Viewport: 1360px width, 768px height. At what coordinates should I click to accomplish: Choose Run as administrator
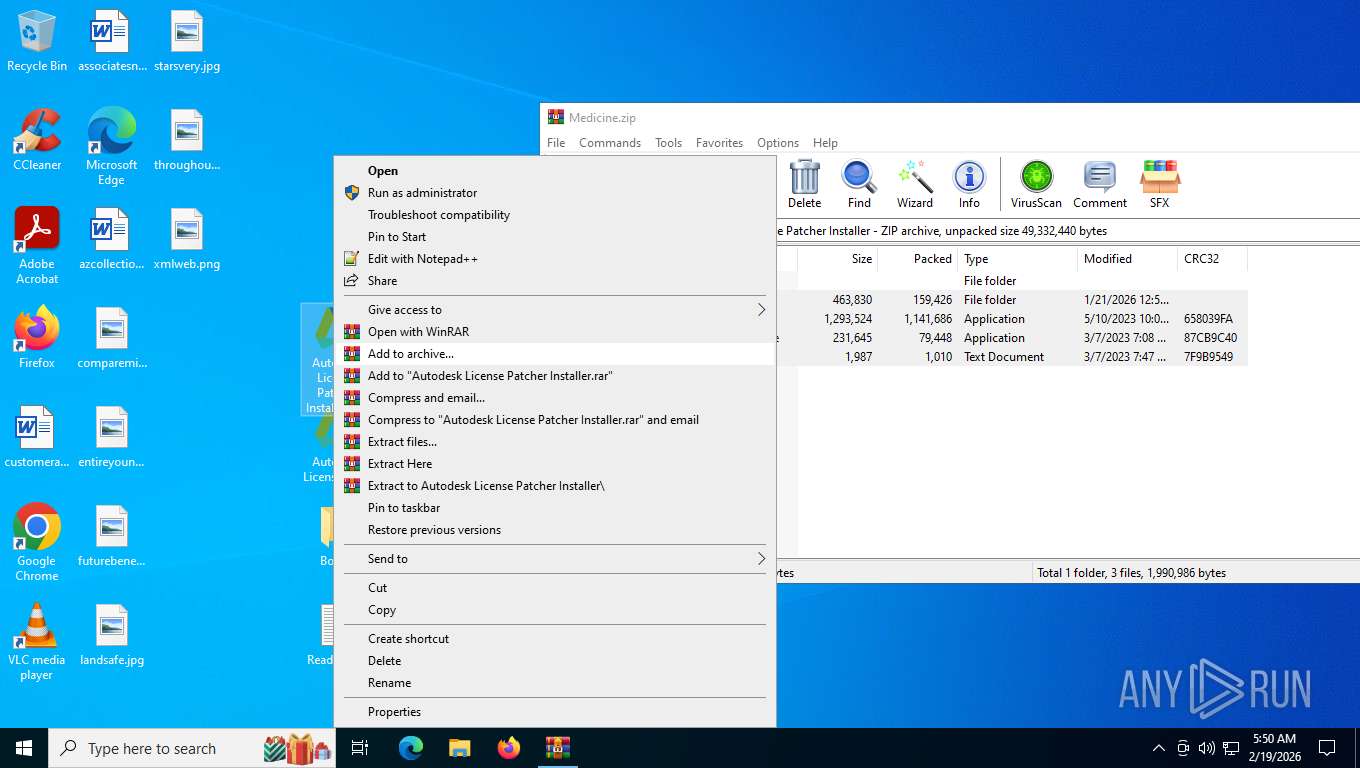(555, 193)
